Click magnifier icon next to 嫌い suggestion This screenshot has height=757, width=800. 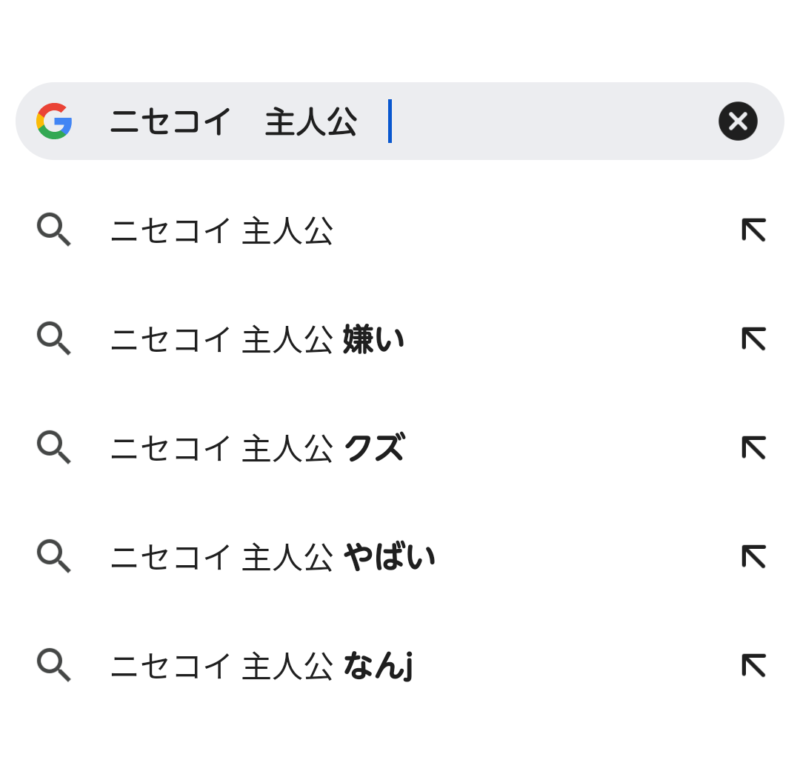tap(54, 339)
